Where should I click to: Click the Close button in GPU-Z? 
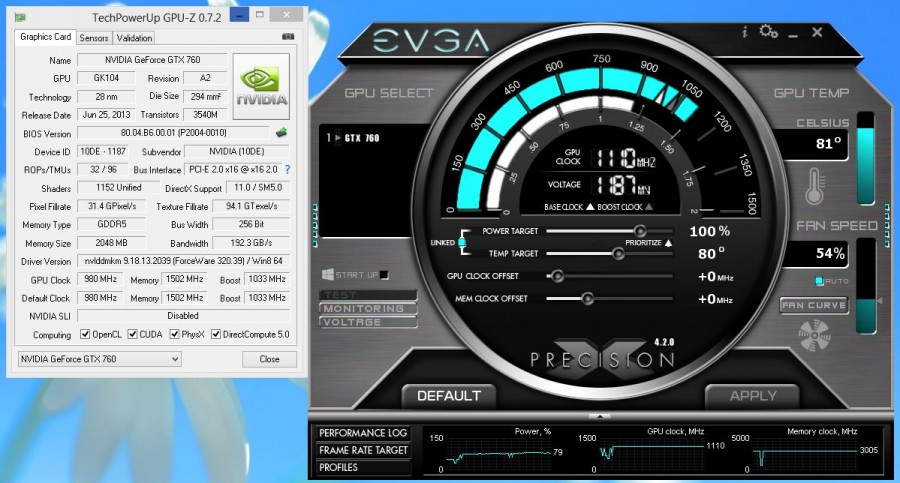(269, 359)
